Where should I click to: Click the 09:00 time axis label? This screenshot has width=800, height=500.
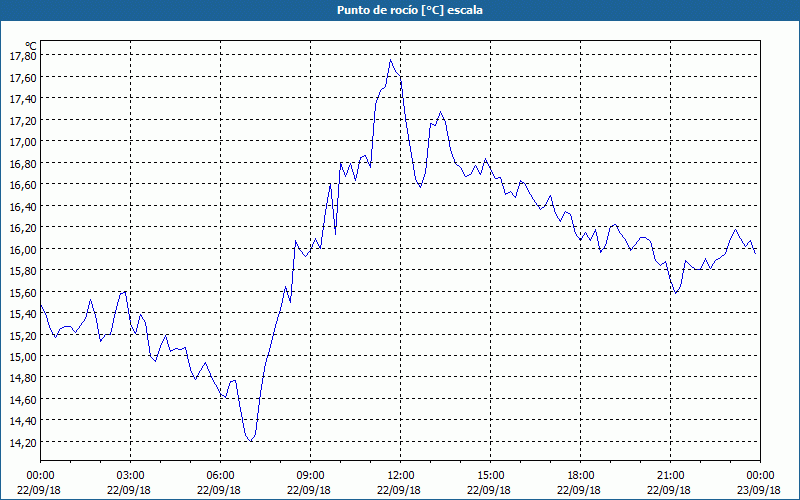point(310,476)
